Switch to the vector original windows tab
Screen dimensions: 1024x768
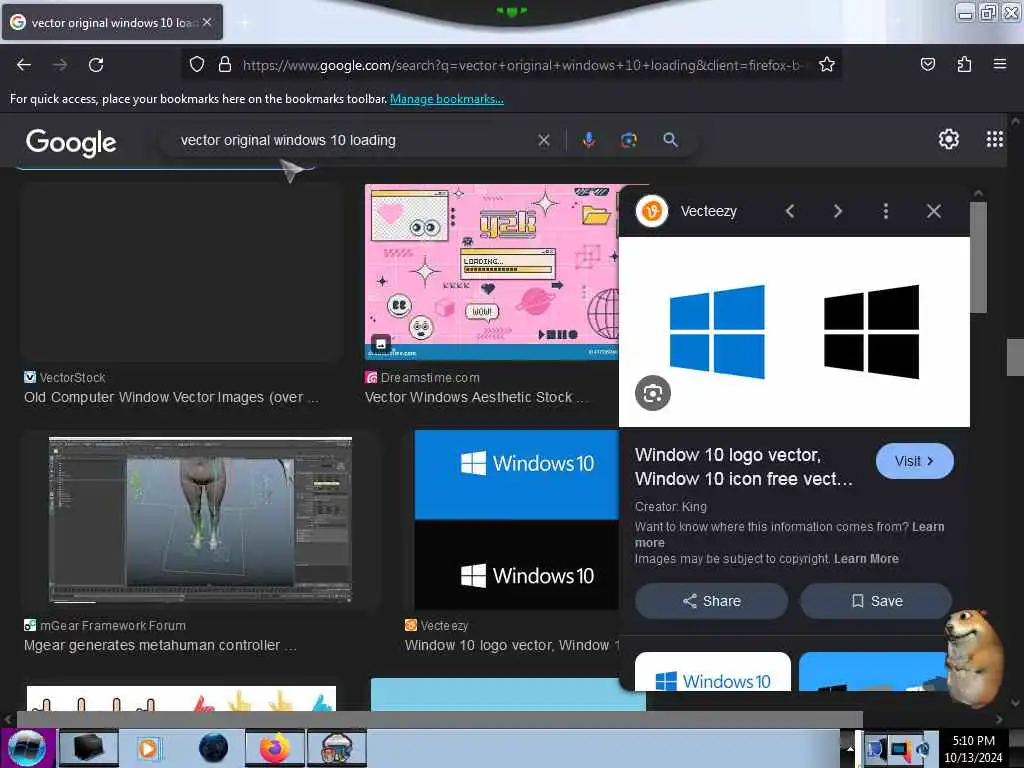(x=112, y=22)
